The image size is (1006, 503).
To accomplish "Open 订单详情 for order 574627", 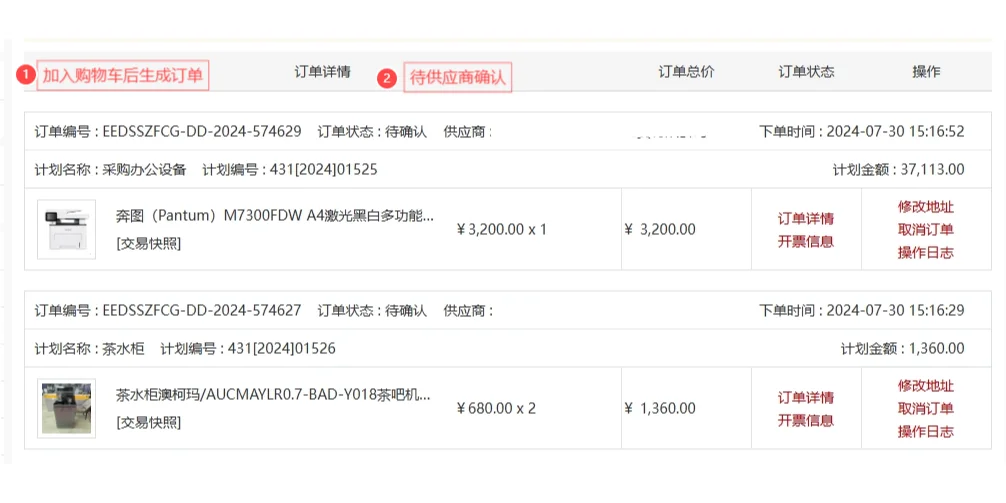I will click(806, 397).
